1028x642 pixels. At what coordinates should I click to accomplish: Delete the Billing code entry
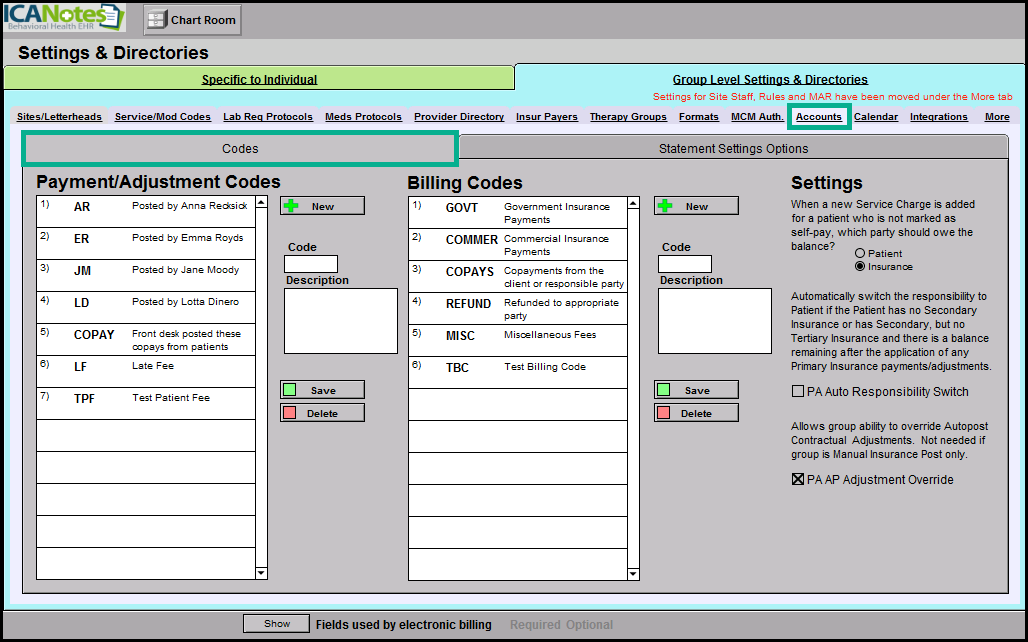[x=696, y=413]
